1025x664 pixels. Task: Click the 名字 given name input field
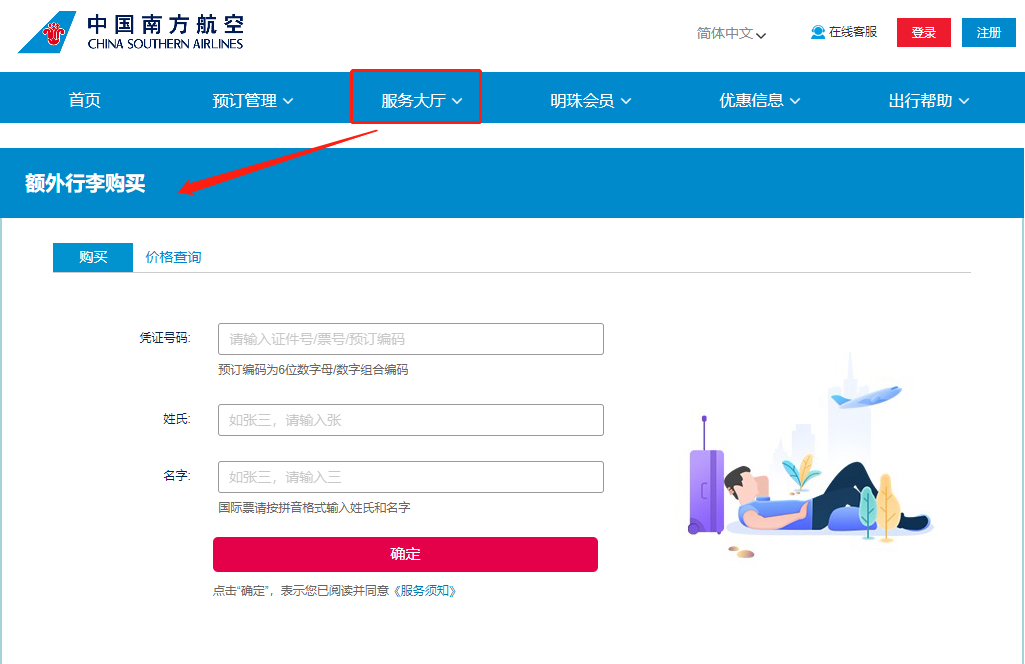[410, 477]
